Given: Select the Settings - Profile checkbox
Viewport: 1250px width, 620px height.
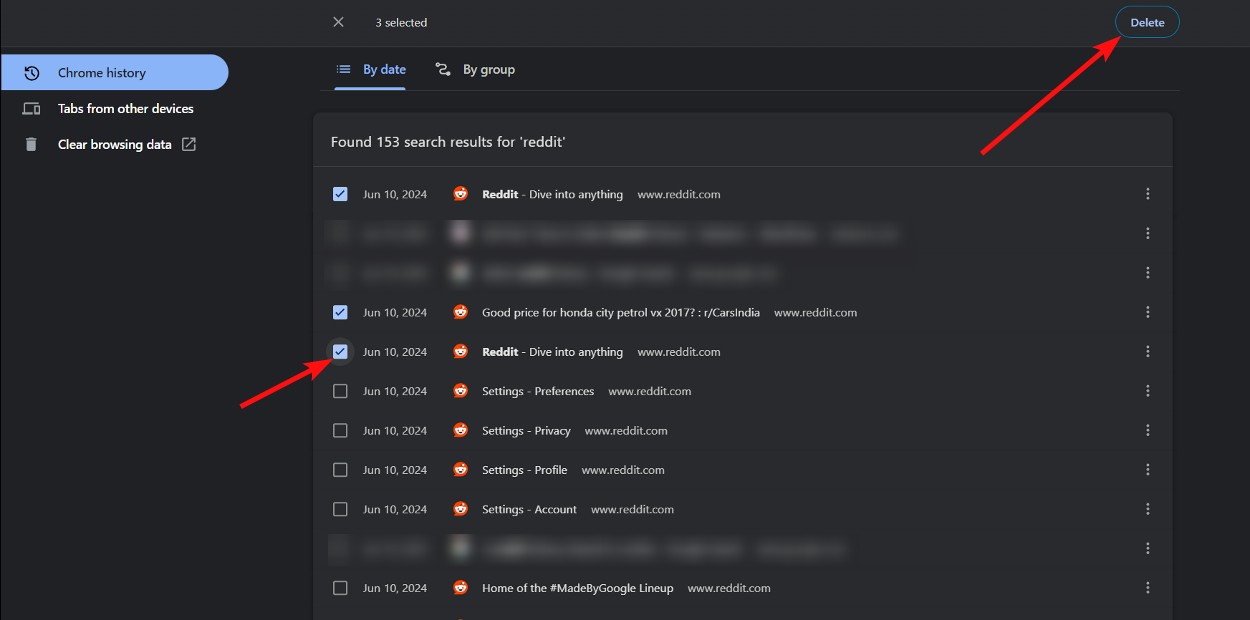Looking at the screenshot, I should point(340,470).
